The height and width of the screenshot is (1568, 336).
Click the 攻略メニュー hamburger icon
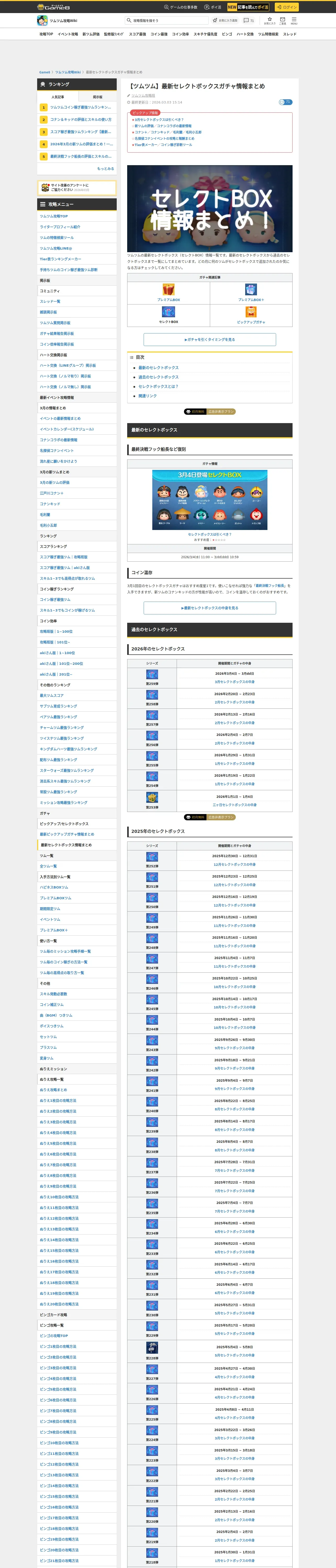point(43,205)
